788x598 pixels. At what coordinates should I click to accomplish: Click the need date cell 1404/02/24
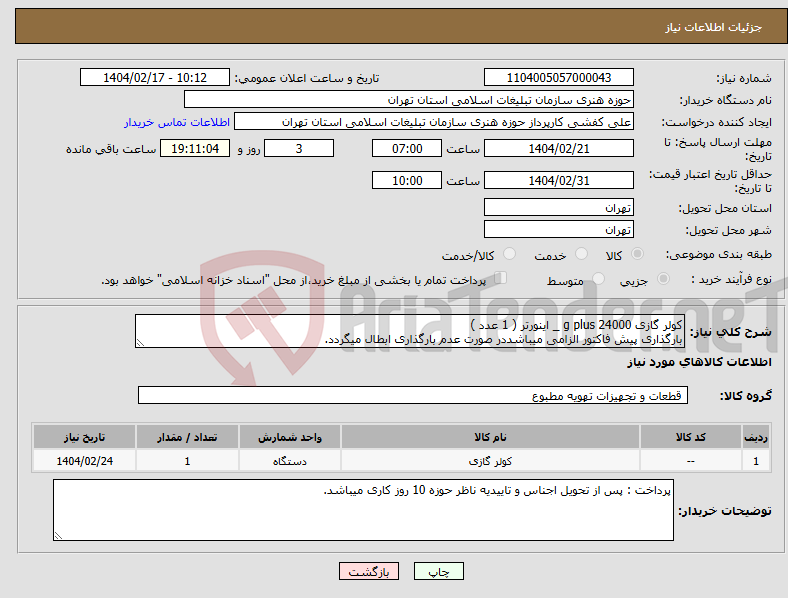pos(84,461)
